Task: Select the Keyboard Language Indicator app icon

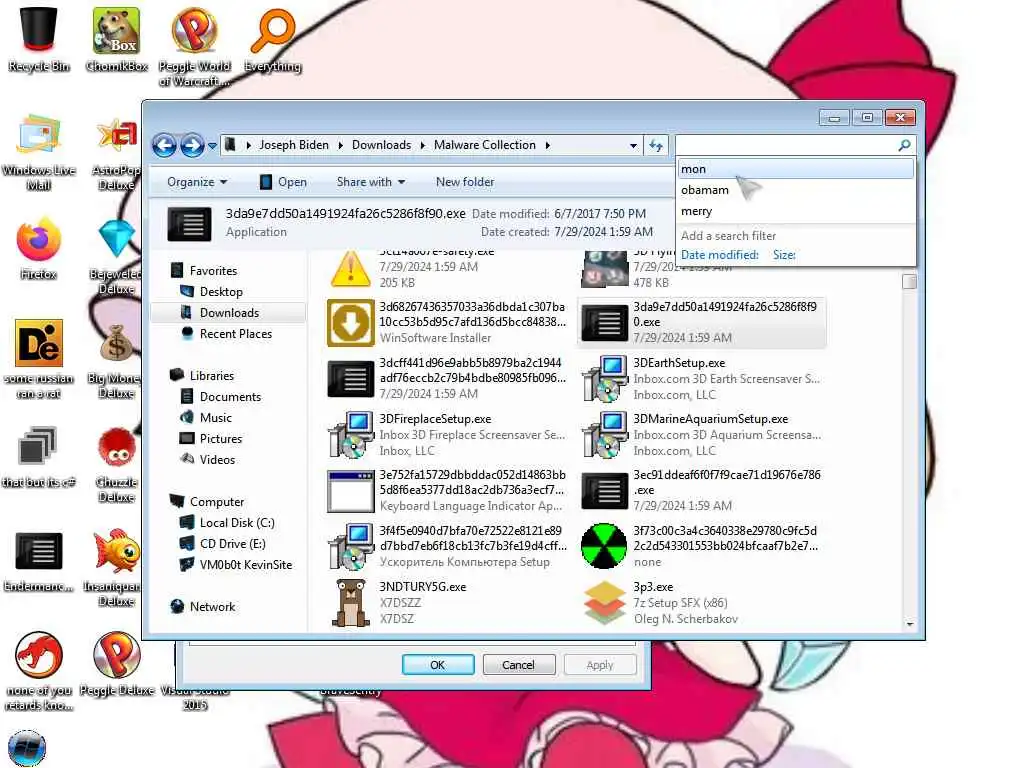Action: (x=351, y=491)
